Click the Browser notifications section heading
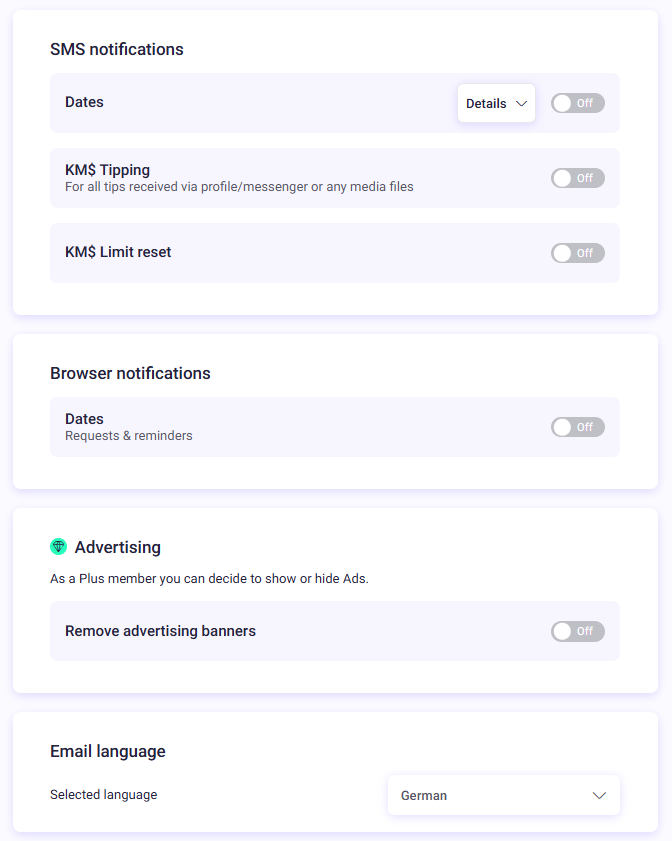The height and width of the screenshot is (841, 672). [x=130, y=373]
